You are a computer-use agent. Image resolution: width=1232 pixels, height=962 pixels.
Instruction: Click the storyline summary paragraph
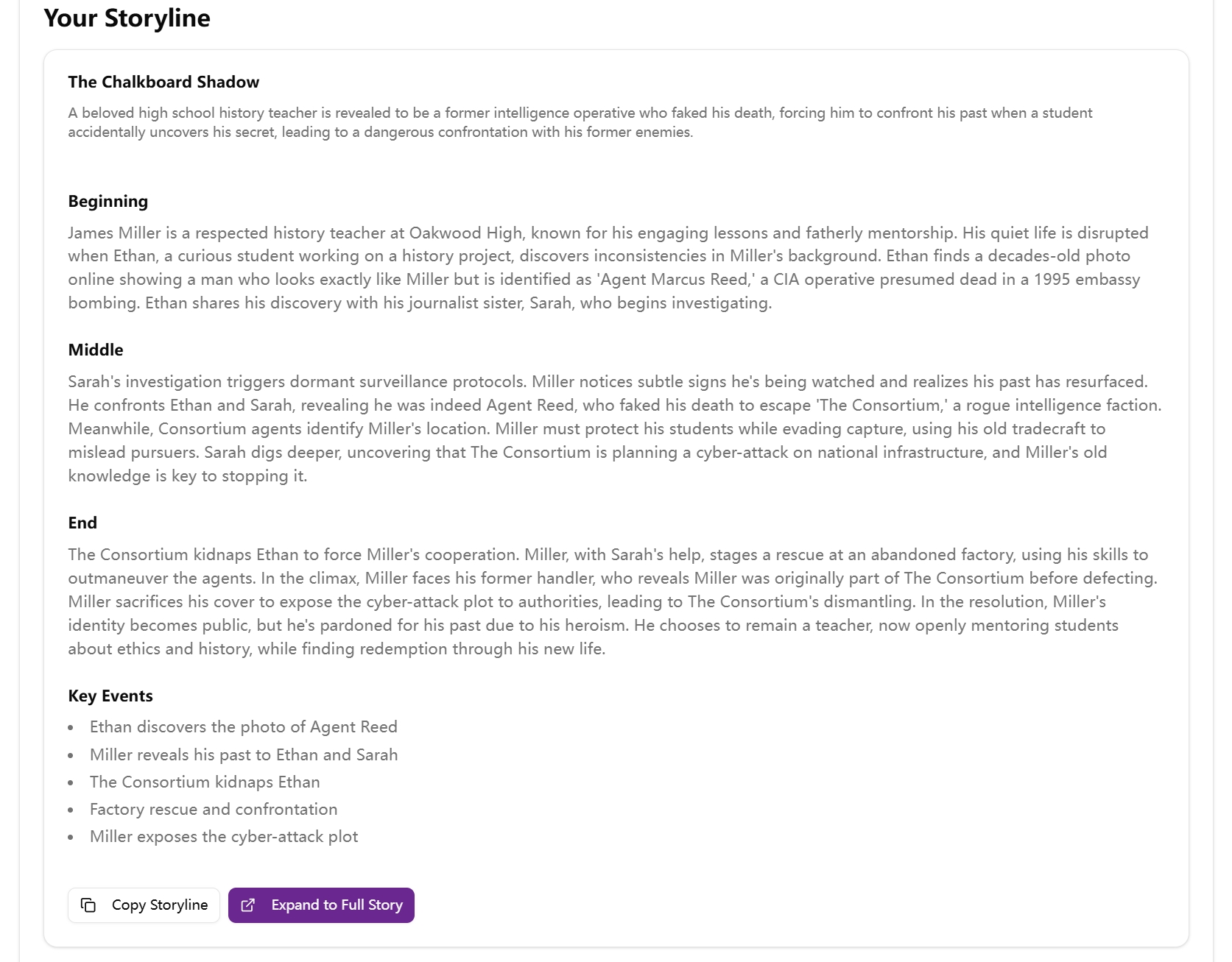click(x=580, y=123)
